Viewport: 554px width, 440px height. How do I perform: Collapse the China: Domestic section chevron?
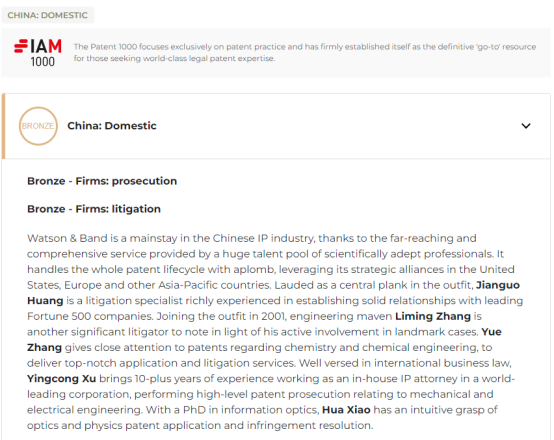click(526, 126)
